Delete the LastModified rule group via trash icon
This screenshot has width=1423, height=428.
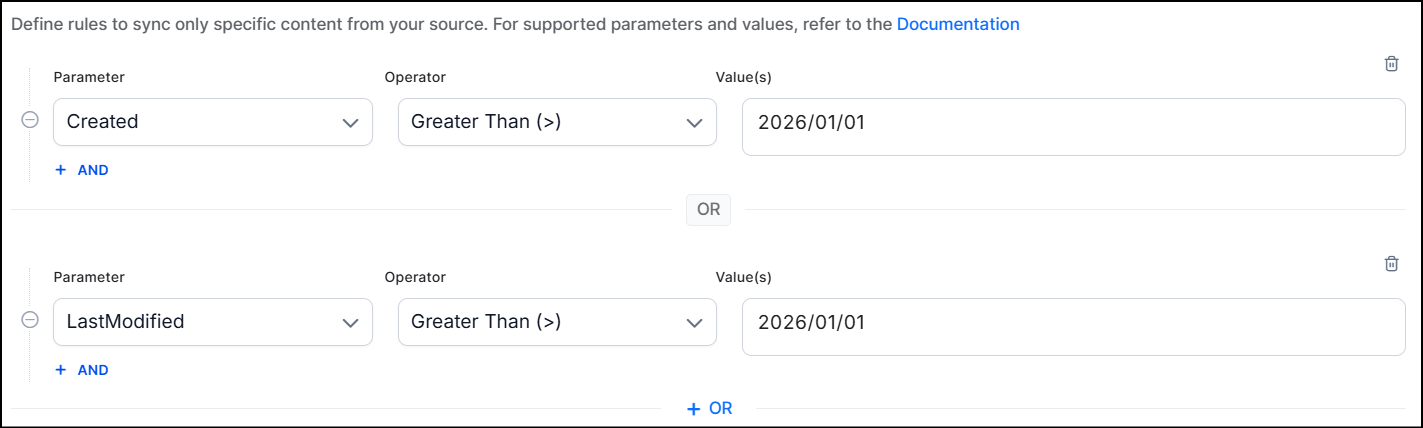1391,264
